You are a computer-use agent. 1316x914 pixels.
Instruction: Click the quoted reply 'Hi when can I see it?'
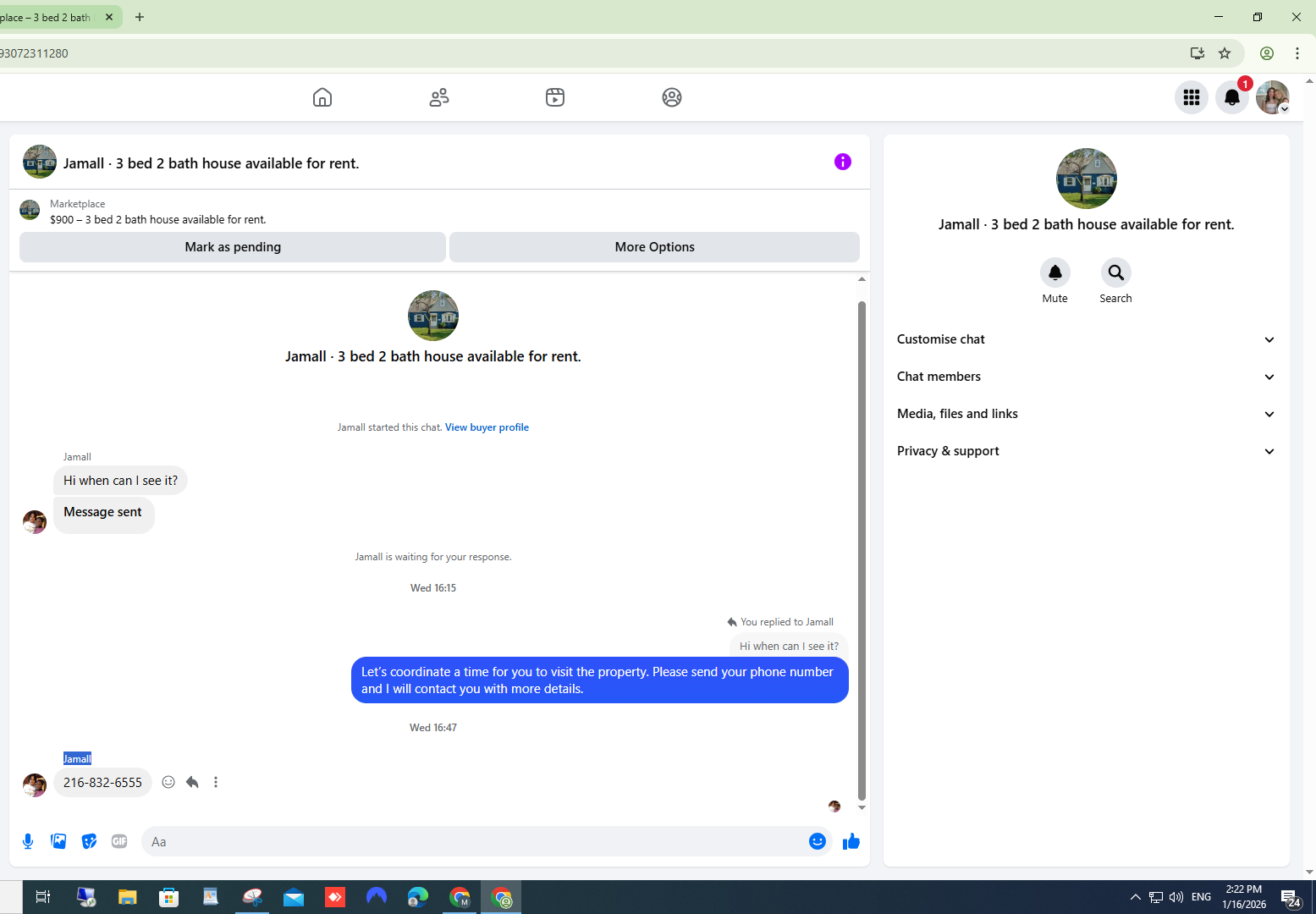(789, 646)
